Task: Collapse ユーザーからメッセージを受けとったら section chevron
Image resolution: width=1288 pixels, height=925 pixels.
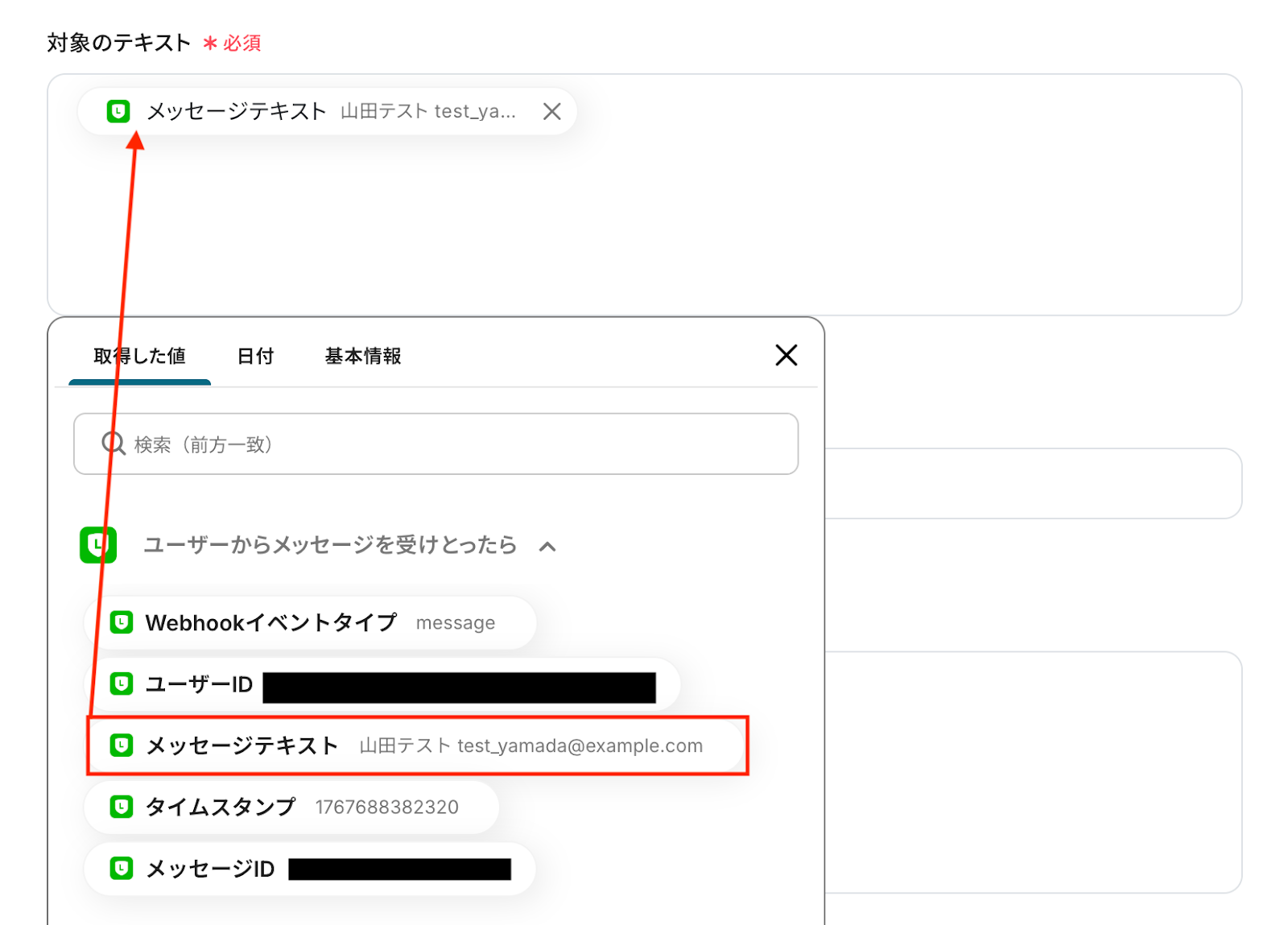Action: pos(547,547)
